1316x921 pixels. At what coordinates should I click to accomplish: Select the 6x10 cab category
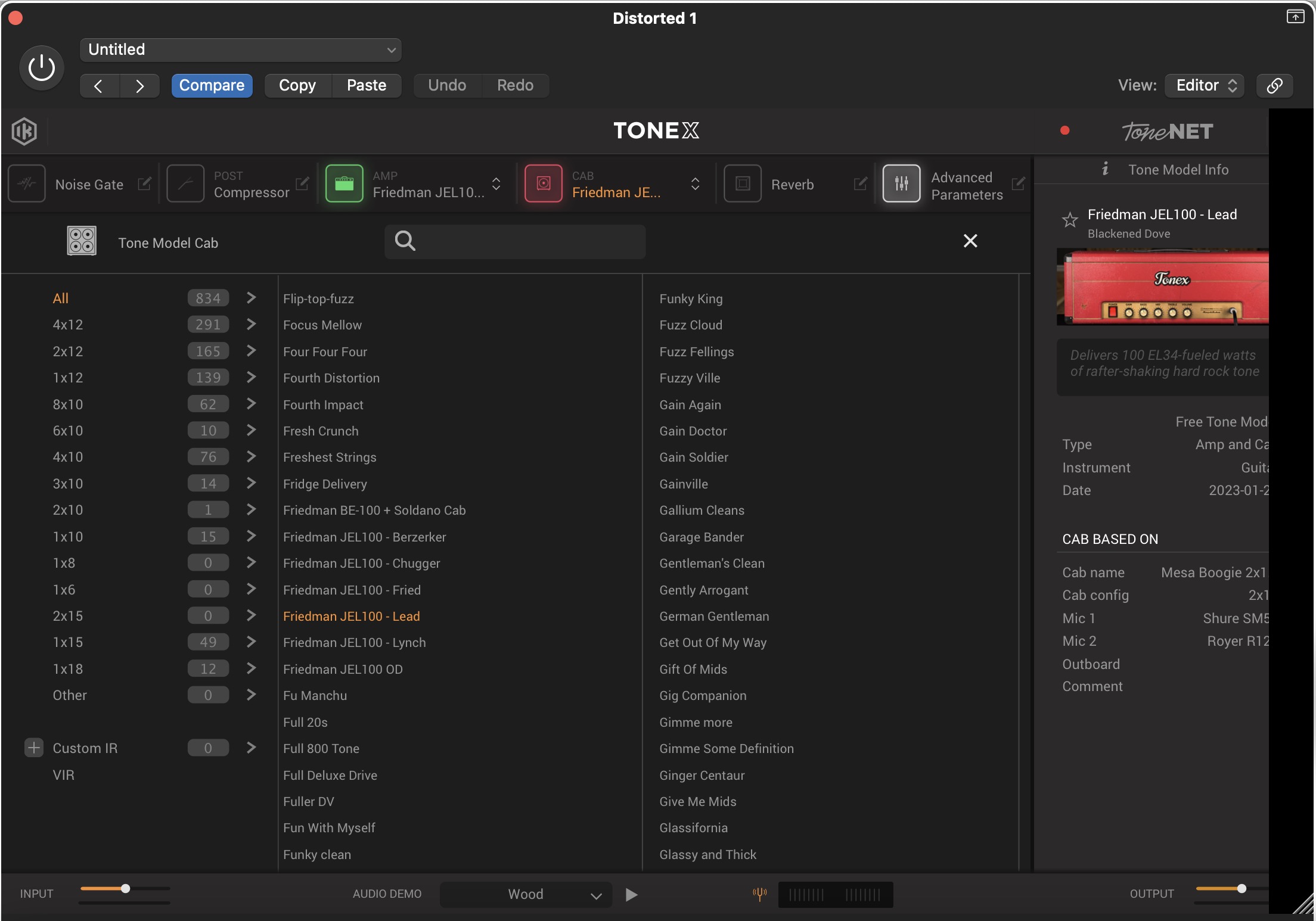pyautogui.click(x=68, y=430)
